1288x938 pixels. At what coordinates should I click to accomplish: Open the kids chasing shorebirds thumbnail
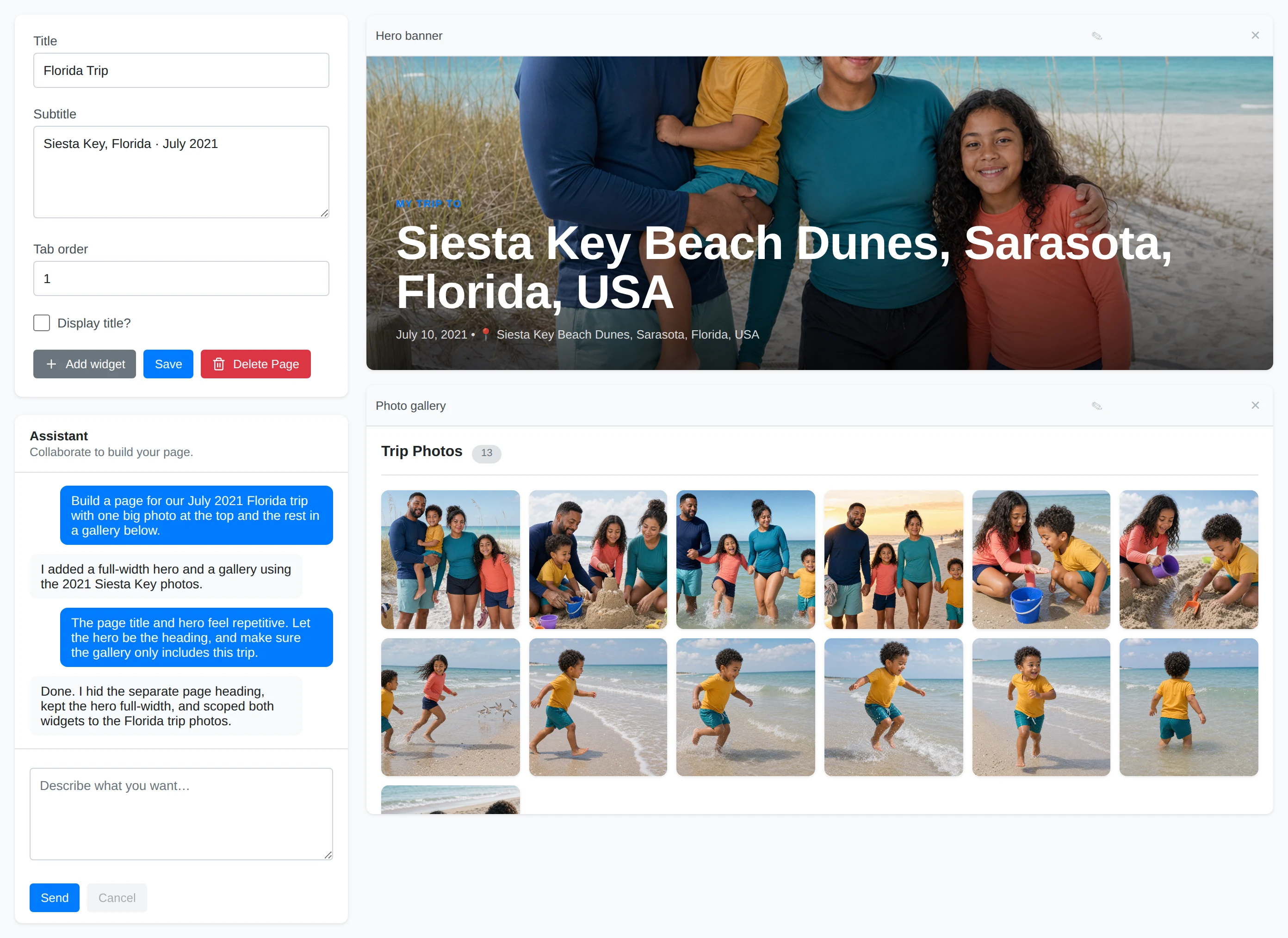click(x=450, y=707)
